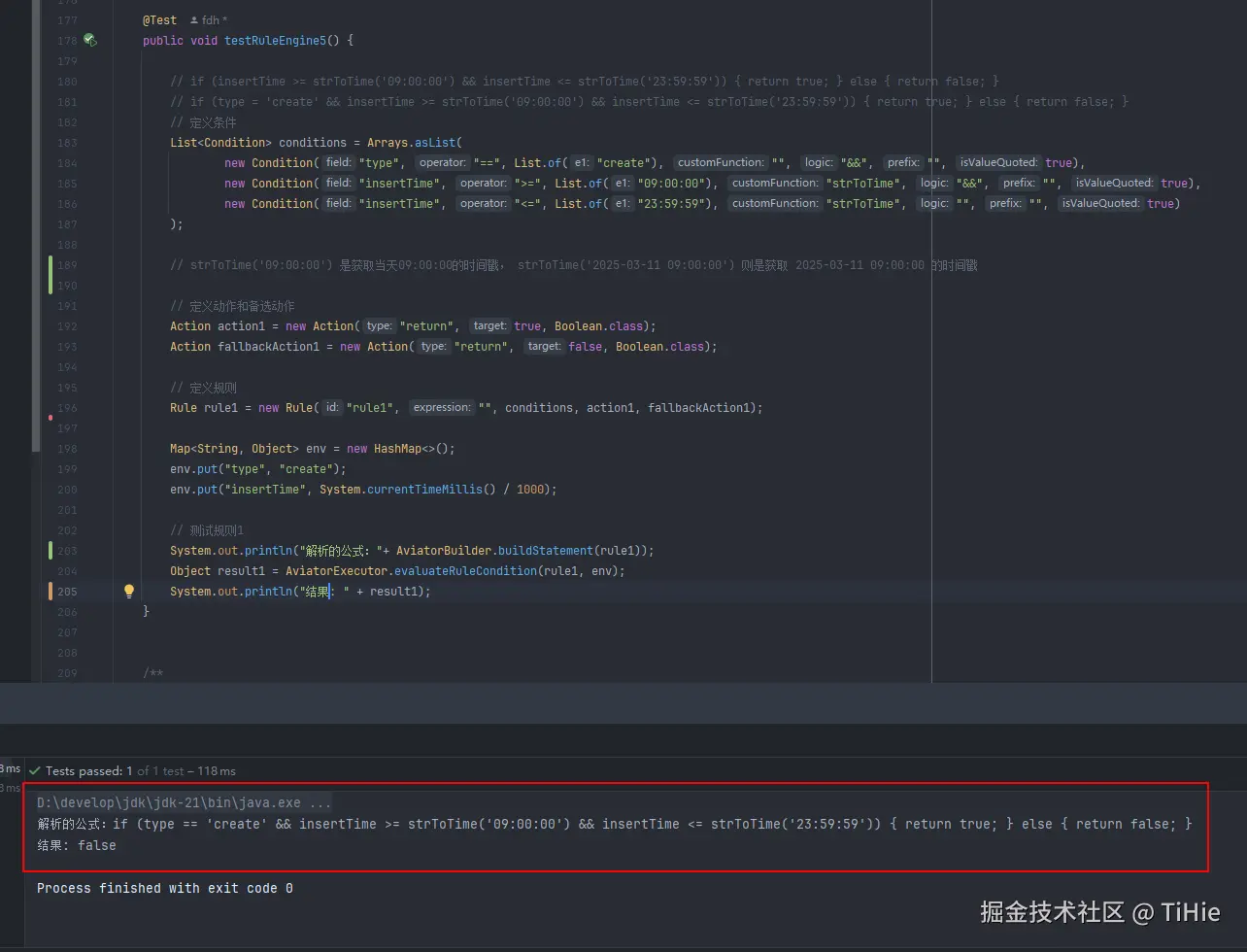
Task: Click the "Process finished with exit code 0" line
Action: tap(165, 888)
